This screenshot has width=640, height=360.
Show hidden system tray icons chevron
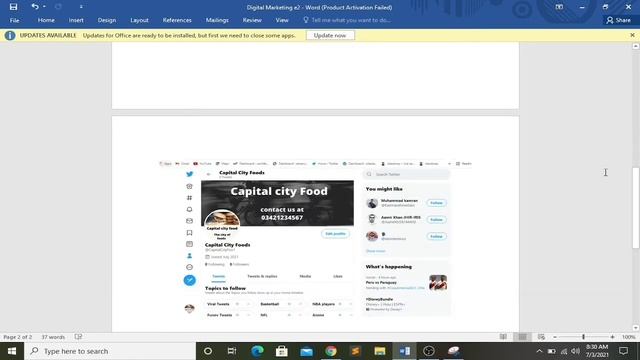[x=539, y=351]
